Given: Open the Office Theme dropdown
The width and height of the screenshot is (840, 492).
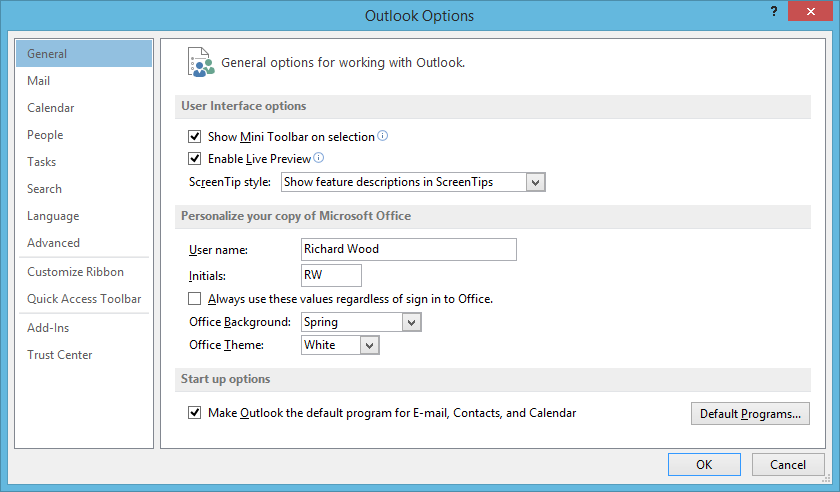Looking at the screenshot, I should point(340,345).
